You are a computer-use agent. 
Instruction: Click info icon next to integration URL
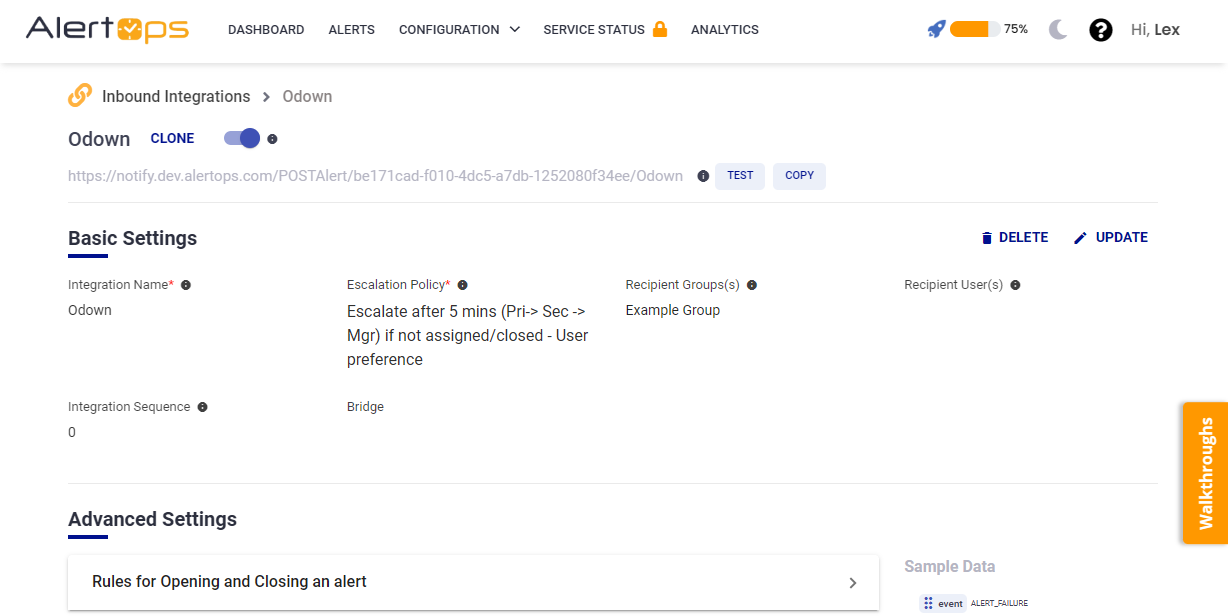coord(703,176)
